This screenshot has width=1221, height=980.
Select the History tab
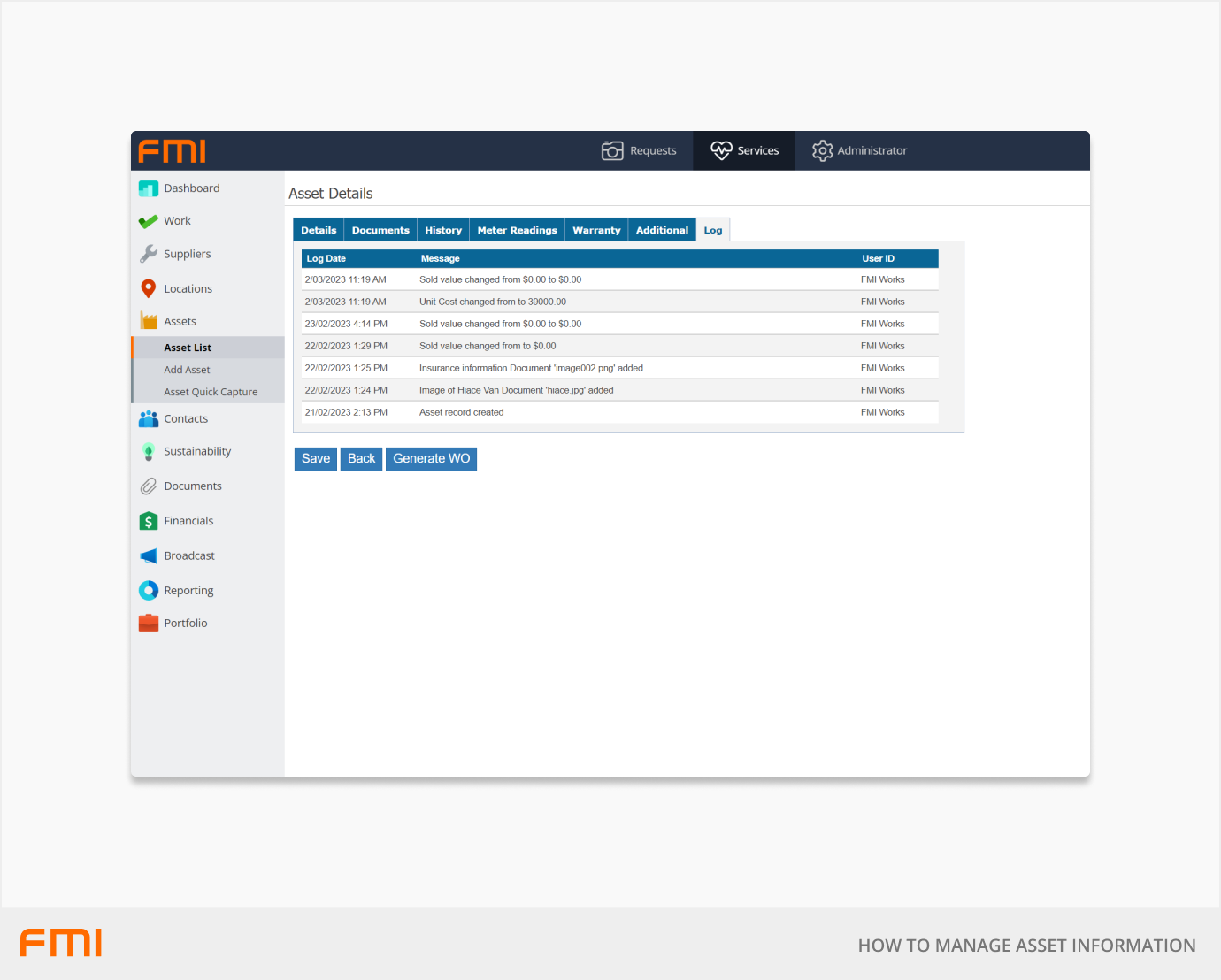pos(443,230)
